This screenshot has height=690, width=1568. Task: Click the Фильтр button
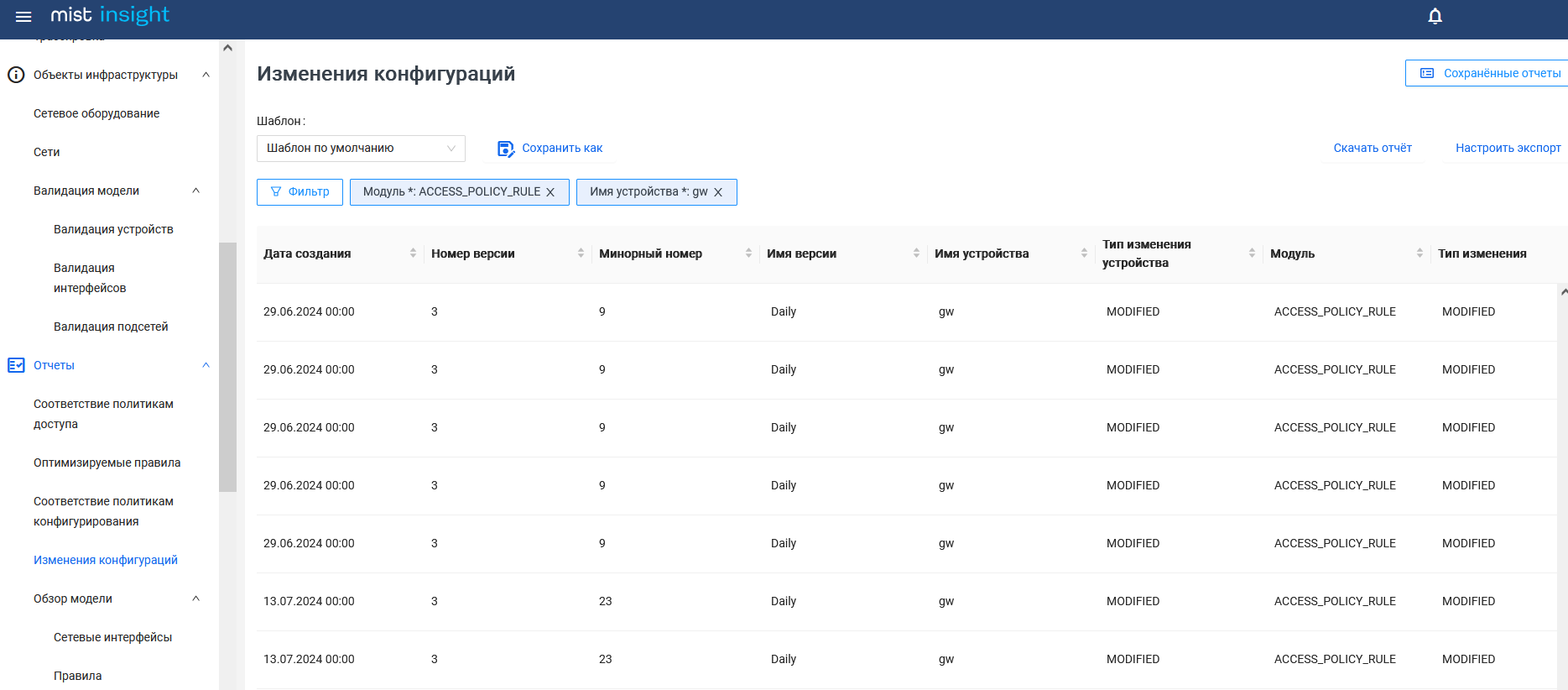300,192
